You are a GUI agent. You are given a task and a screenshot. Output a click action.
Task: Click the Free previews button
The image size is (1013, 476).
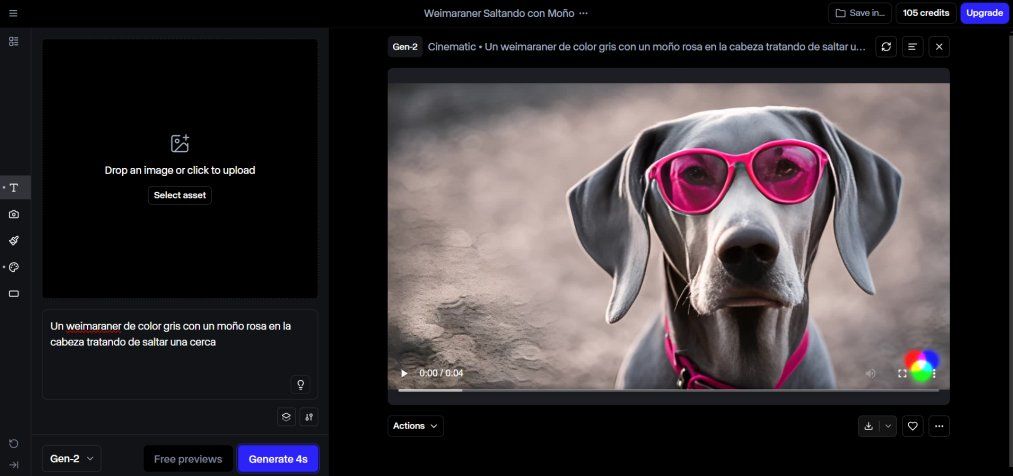pos(188,459)
